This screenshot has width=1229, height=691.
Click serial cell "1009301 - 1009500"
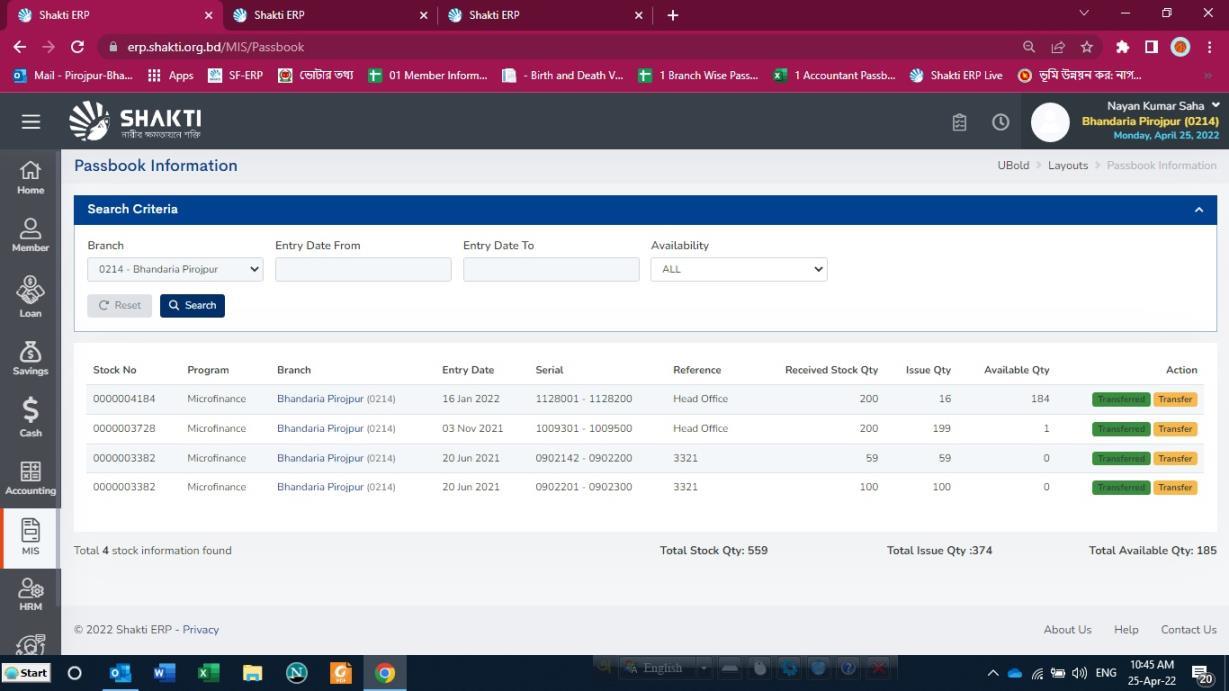(x=584, y=429)
